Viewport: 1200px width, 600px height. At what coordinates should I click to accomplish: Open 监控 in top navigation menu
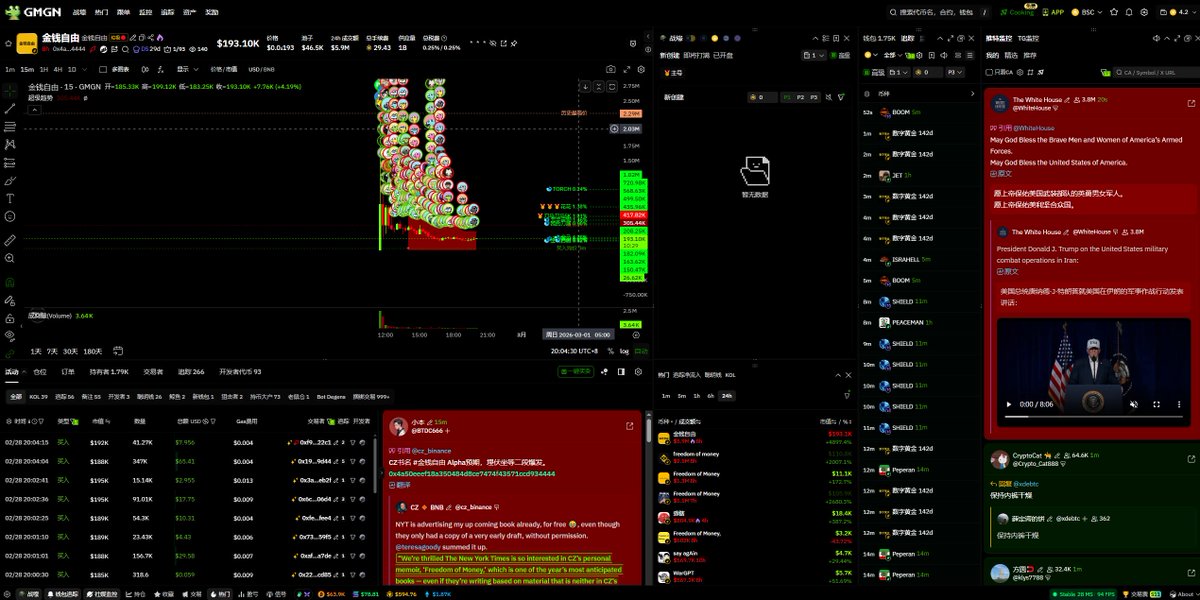pos(146,12)
